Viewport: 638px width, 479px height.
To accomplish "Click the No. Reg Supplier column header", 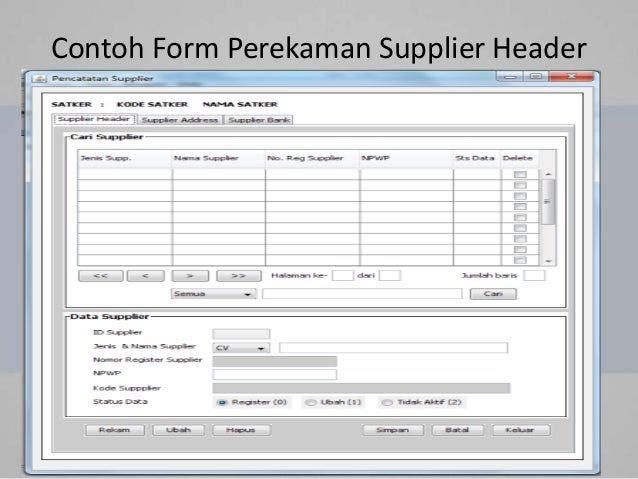I will pos(312,159).
